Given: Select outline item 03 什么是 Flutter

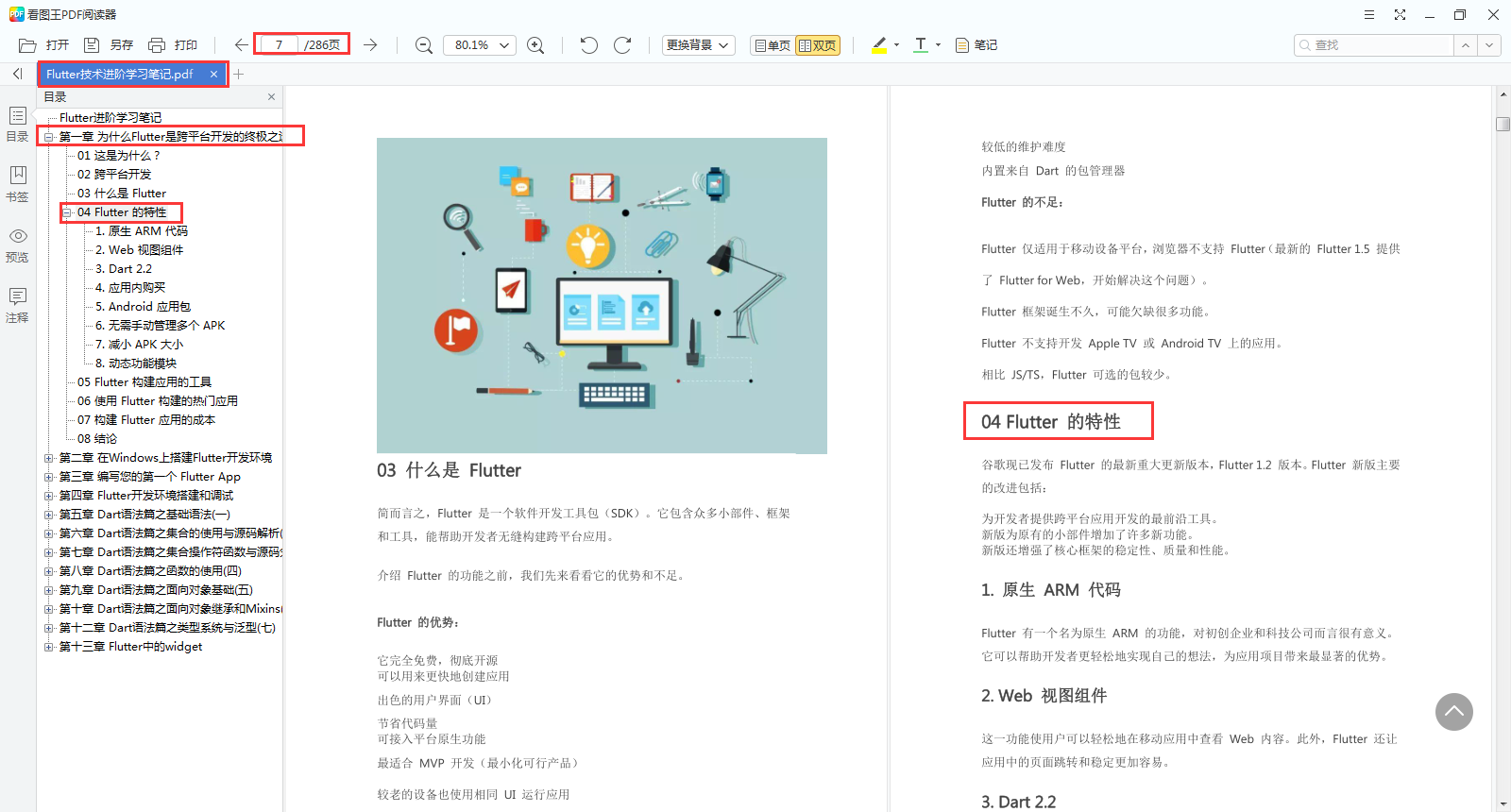Looking at the screenshot, I should 122,194.
